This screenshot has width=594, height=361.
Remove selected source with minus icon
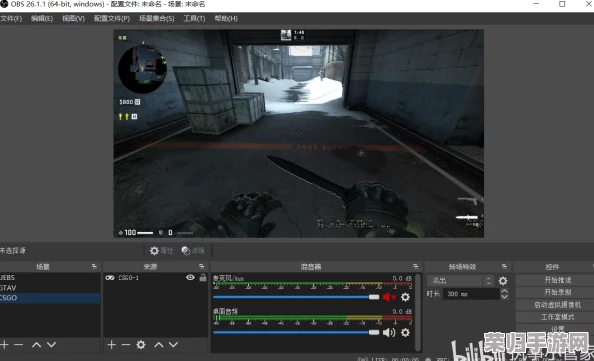point(126,344)
